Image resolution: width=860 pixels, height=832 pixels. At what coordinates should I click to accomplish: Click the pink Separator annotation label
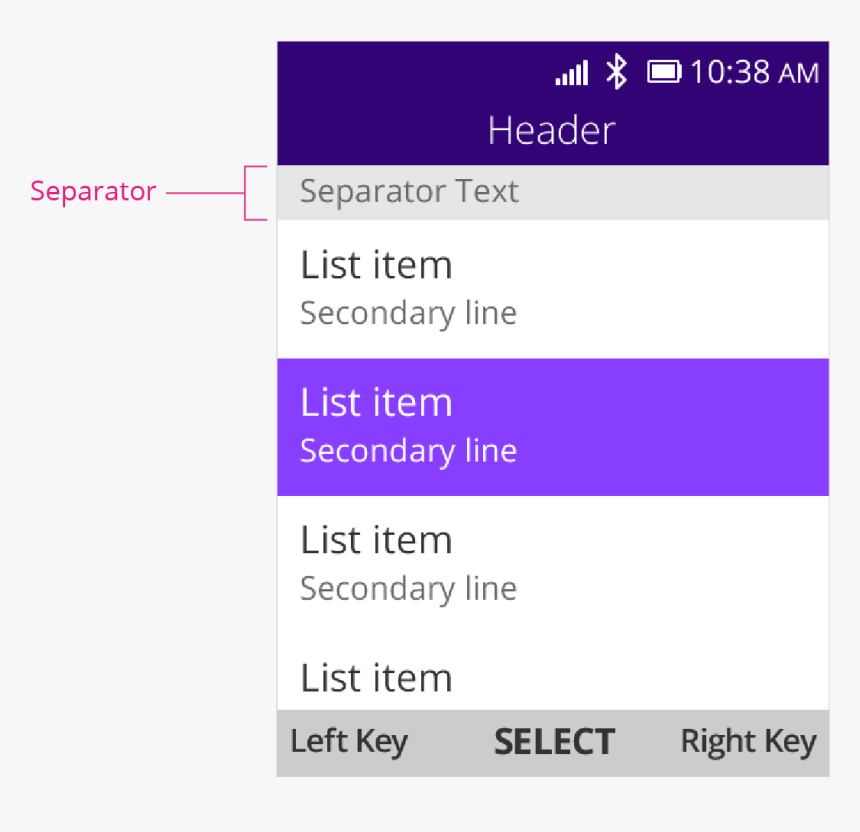click(93, 191)
